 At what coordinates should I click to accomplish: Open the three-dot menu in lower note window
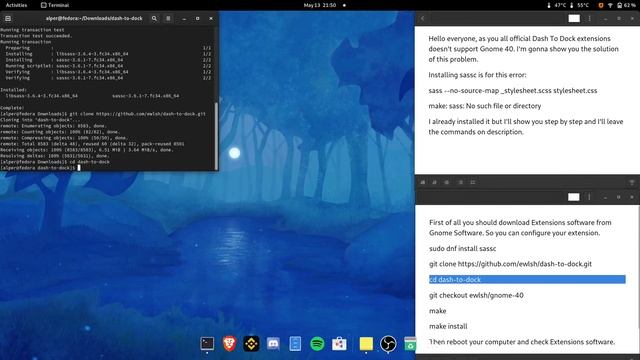tap(589, 197)
